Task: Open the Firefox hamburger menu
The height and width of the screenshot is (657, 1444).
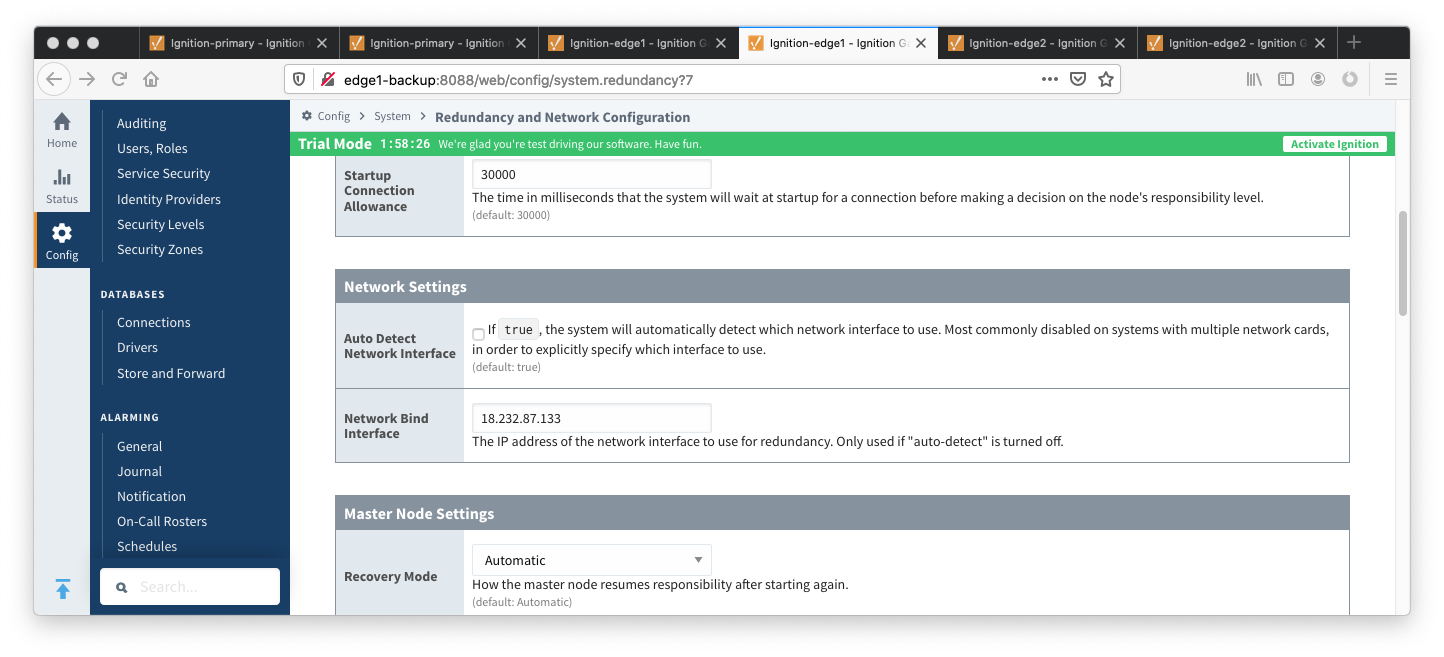Action: click(1390, 79)
